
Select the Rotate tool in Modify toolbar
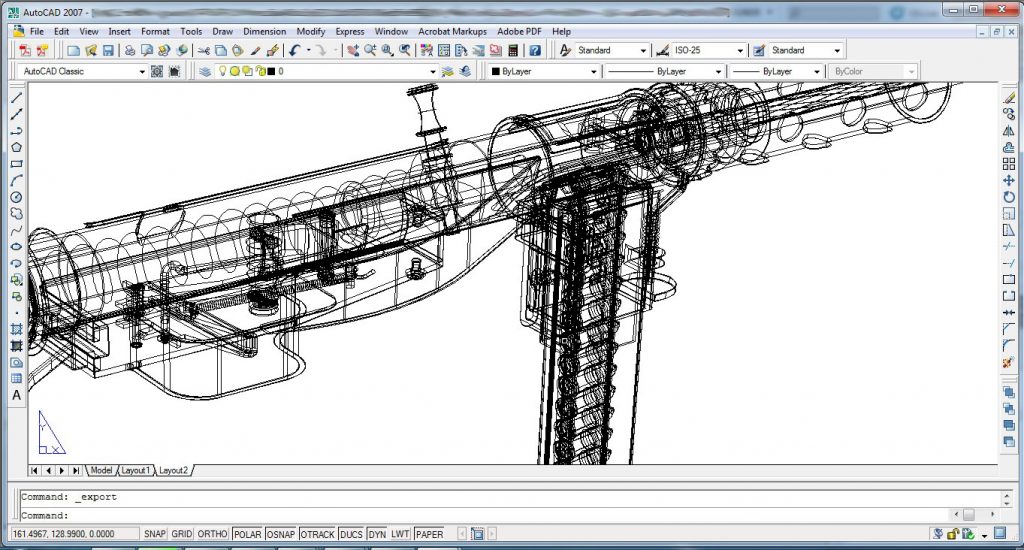click(1009, 197)
